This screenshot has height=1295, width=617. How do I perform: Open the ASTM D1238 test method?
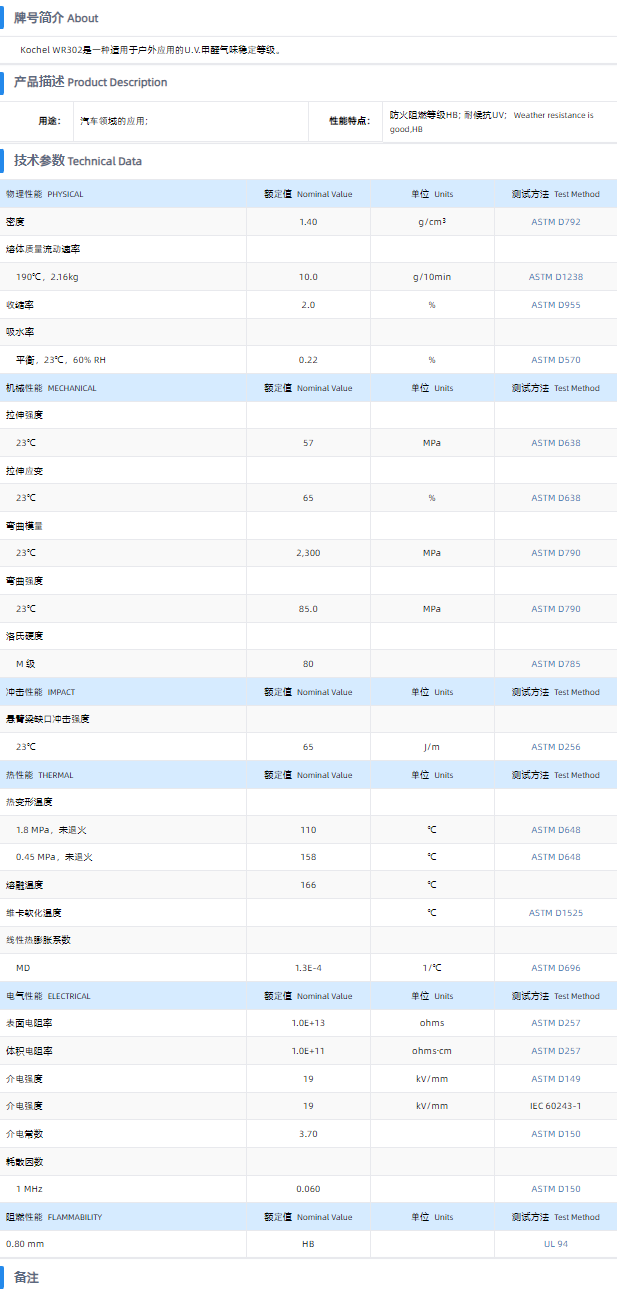point(555,277)
